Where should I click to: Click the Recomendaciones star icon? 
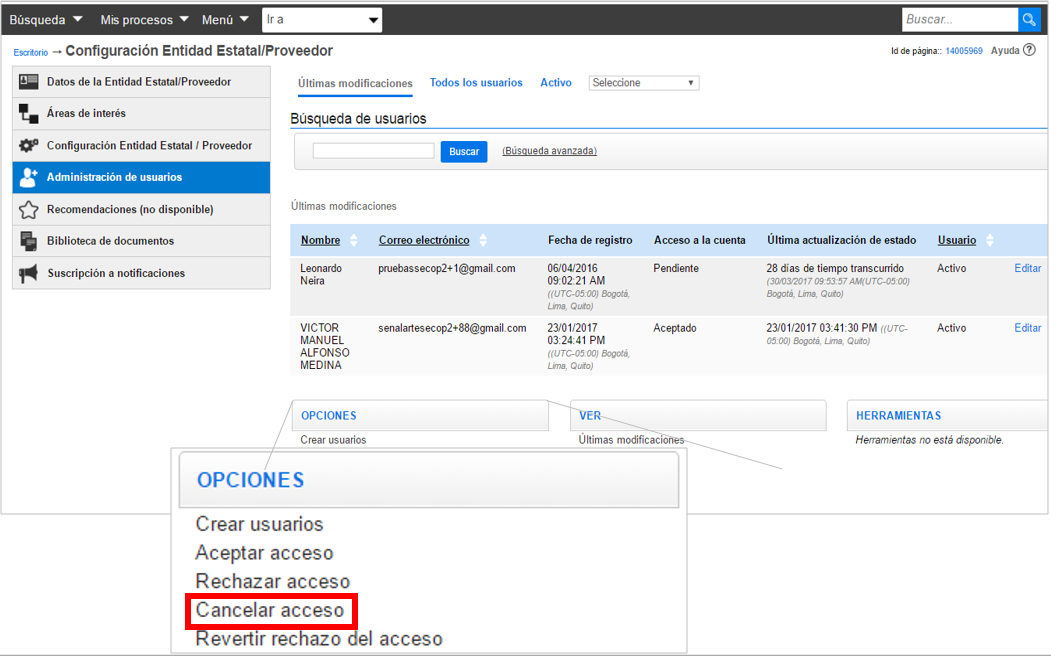29,210
